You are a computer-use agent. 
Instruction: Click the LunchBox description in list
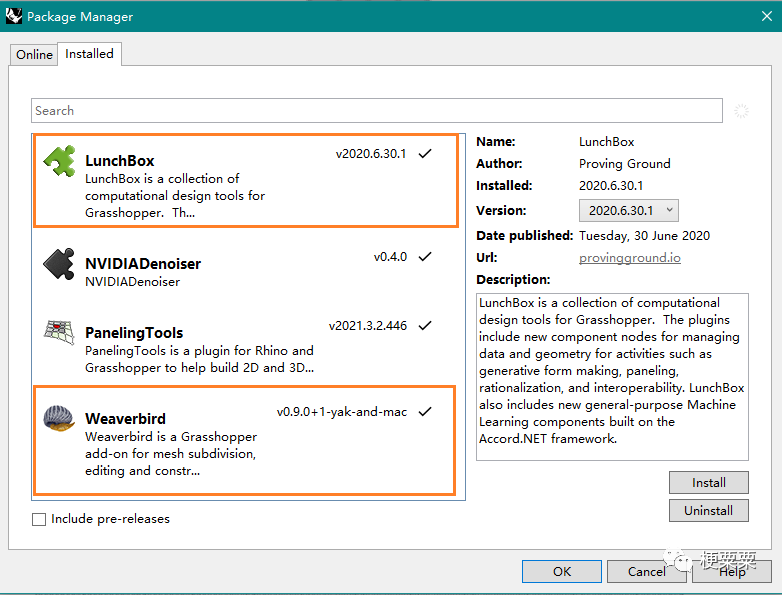point(175,196)
